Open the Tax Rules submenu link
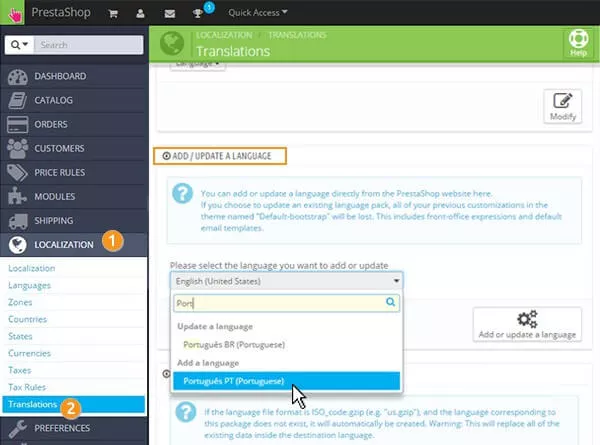Screen dimensions: 600x445 coord(27,387)
